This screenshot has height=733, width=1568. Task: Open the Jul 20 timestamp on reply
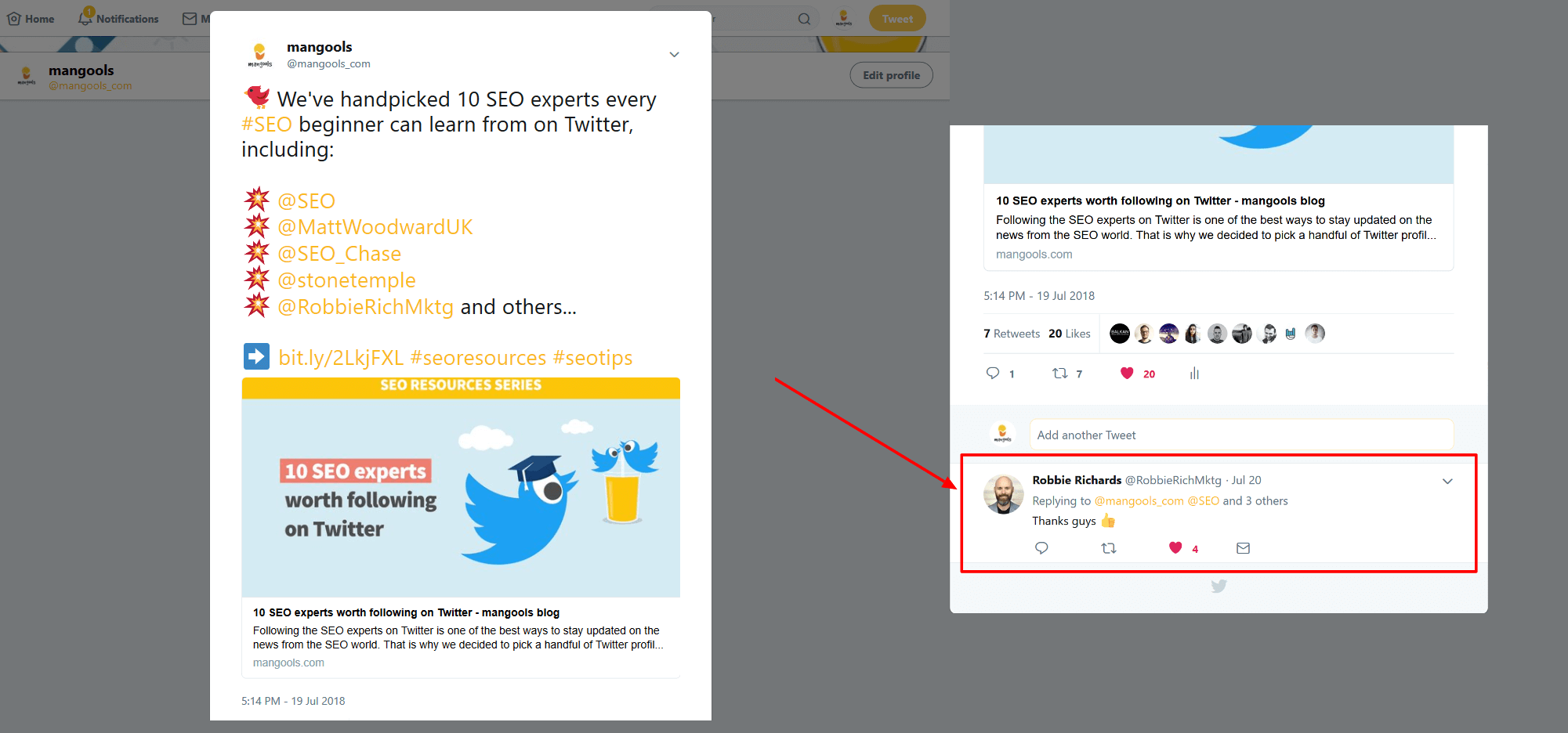tap(1246, 480)
